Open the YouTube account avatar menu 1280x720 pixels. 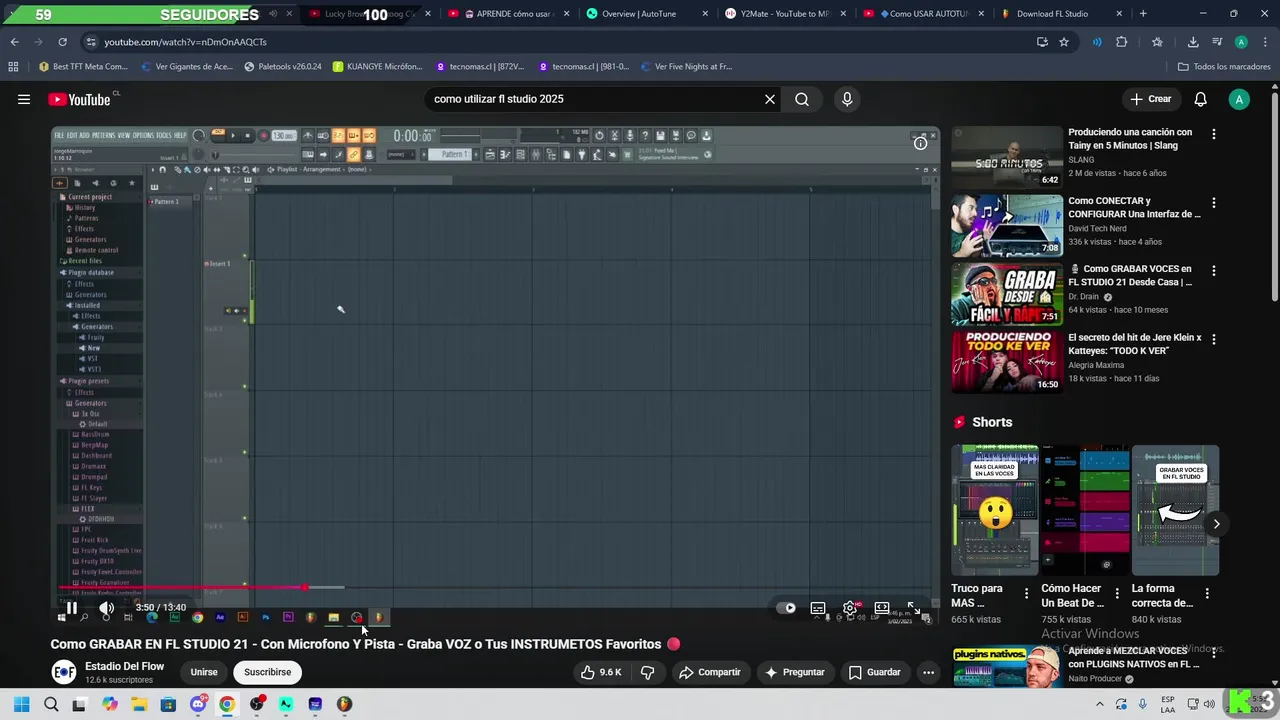(1239, 99)
